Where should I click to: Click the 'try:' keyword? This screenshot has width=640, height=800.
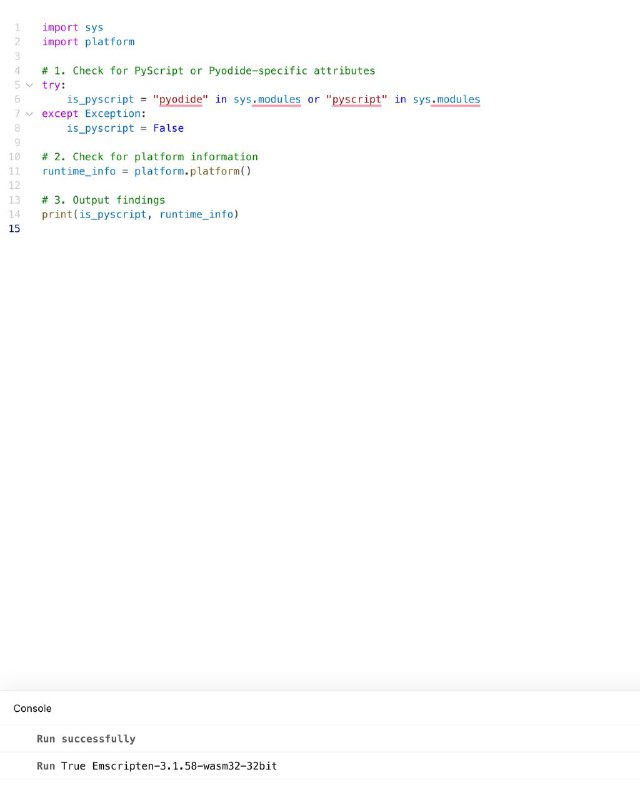54,85
